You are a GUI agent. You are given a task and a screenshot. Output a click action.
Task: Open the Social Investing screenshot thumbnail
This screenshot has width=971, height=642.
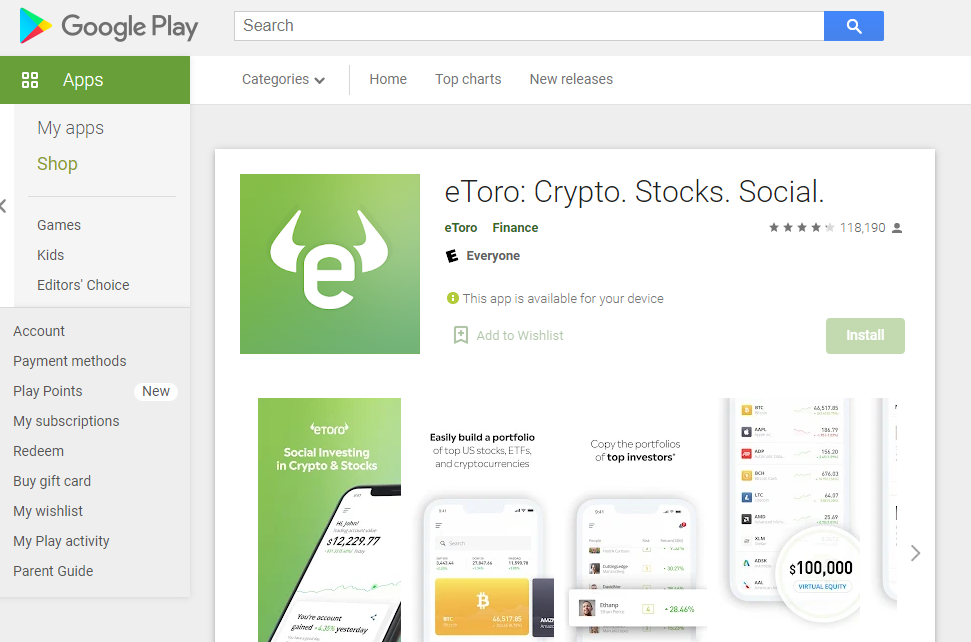pyautogui.click(x=329, y=520)
